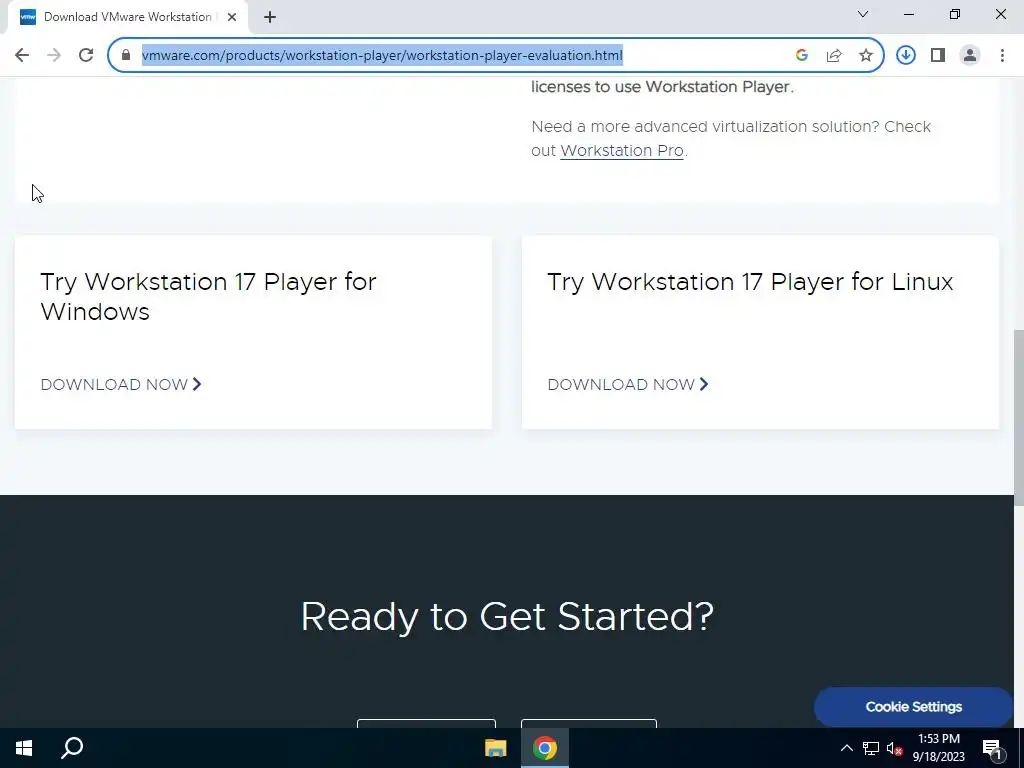Click the Ready to Get Started? heading
The height and width of the screenshot is (768, 1024).
[507, 616]
